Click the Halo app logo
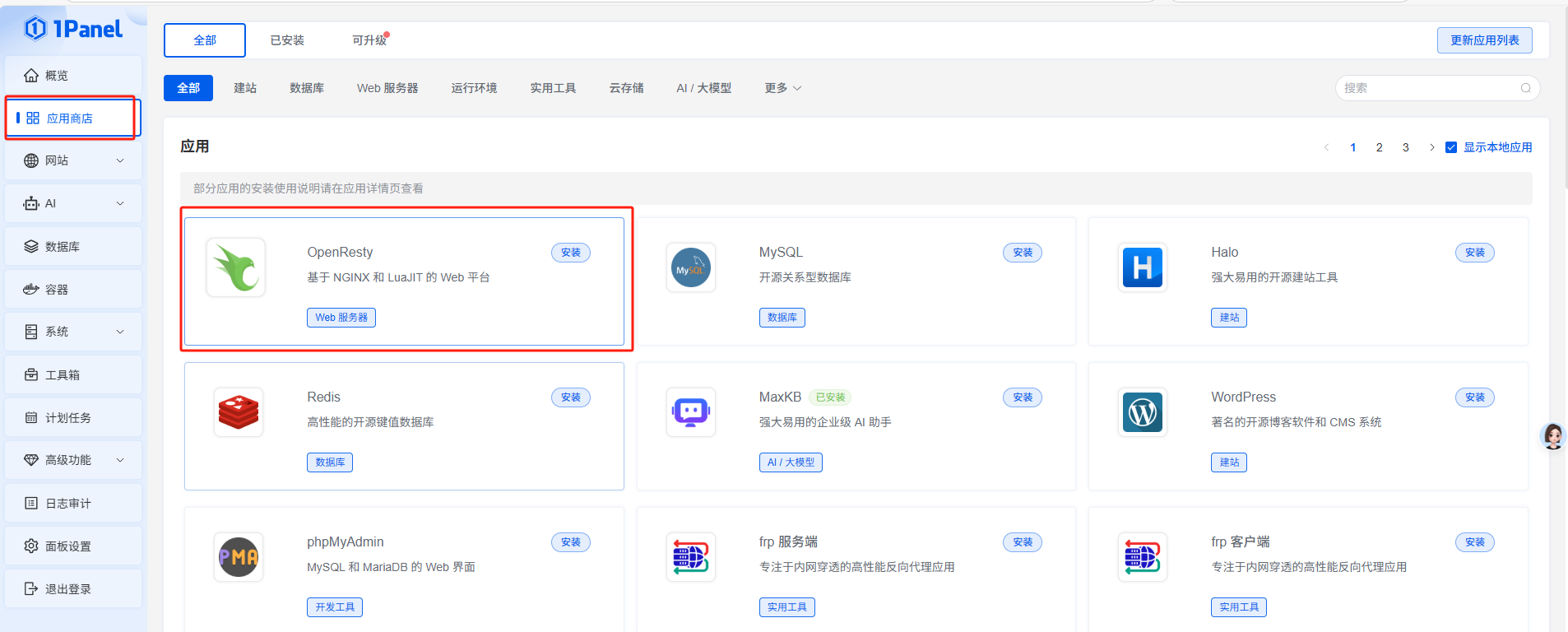The height and width of the screenshot is (632, 1568). 1143,267
